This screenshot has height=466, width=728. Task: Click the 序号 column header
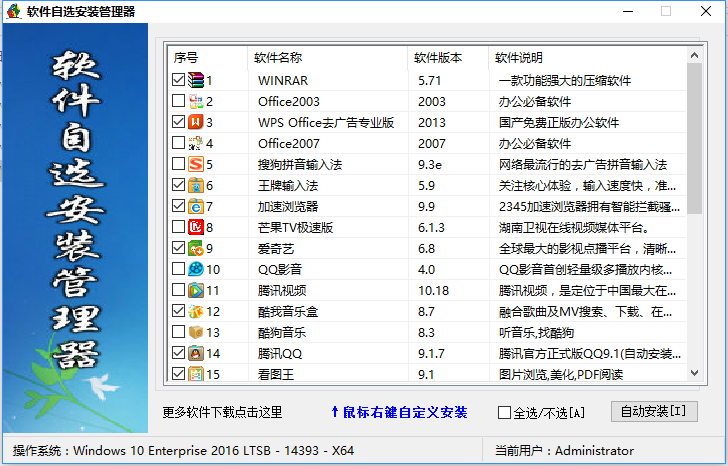(x=208, y=58)
